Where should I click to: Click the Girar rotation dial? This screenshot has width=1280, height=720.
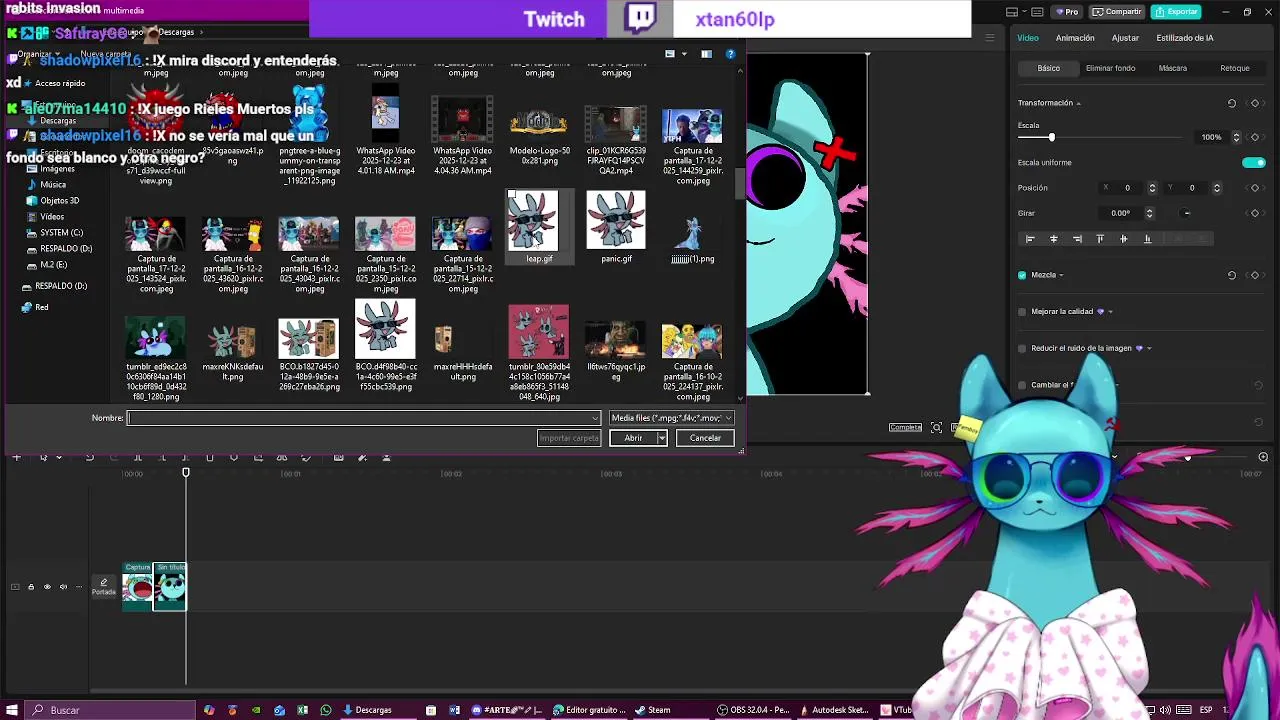click(1187, 213)
